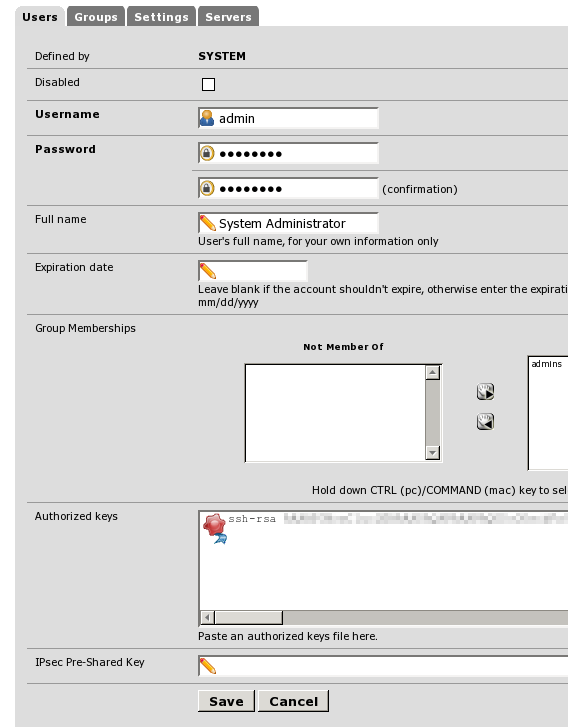This screenshot has width=568, height=727.
Task: Click the pencil icon in the Full name field
Action: [208, 223]
